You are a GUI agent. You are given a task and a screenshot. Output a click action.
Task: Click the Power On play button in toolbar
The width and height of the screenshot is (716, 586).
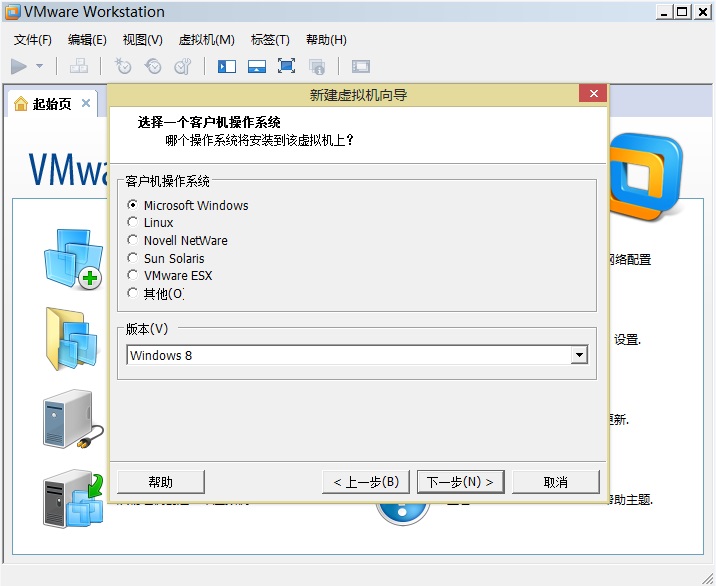pos(19,67)
